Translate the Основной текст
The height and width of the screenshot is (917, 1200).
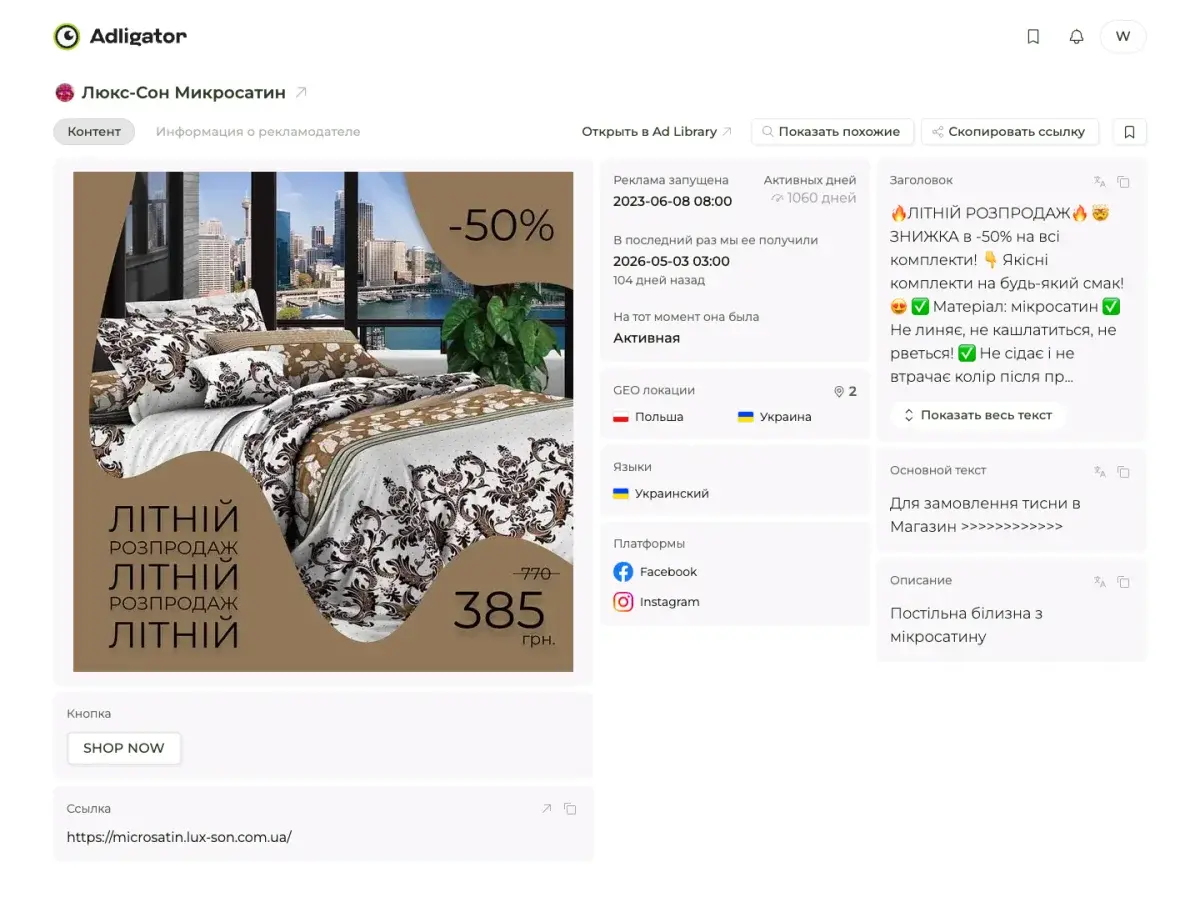(1100, 471)
